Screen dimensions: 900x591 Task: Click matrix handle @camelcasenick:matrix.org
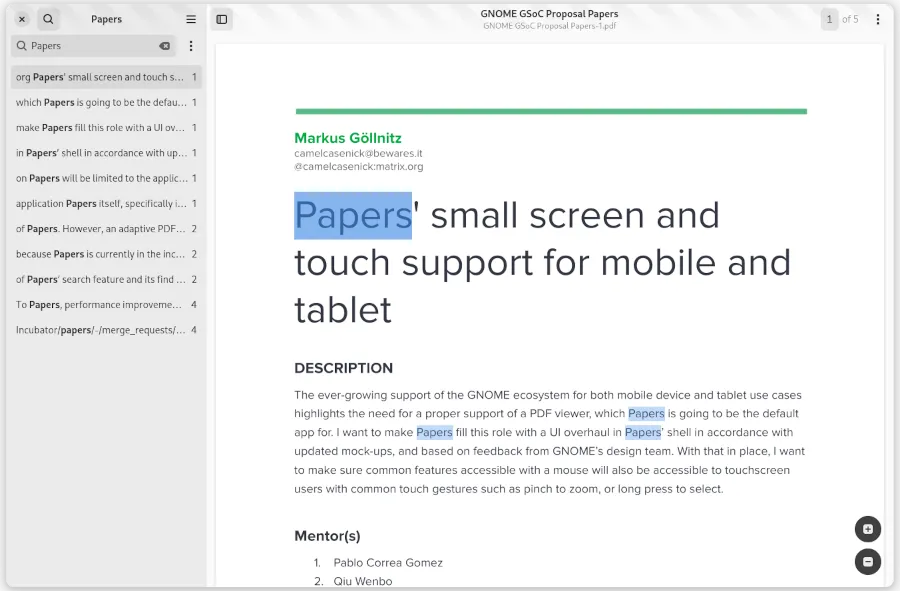click(359, 166)
